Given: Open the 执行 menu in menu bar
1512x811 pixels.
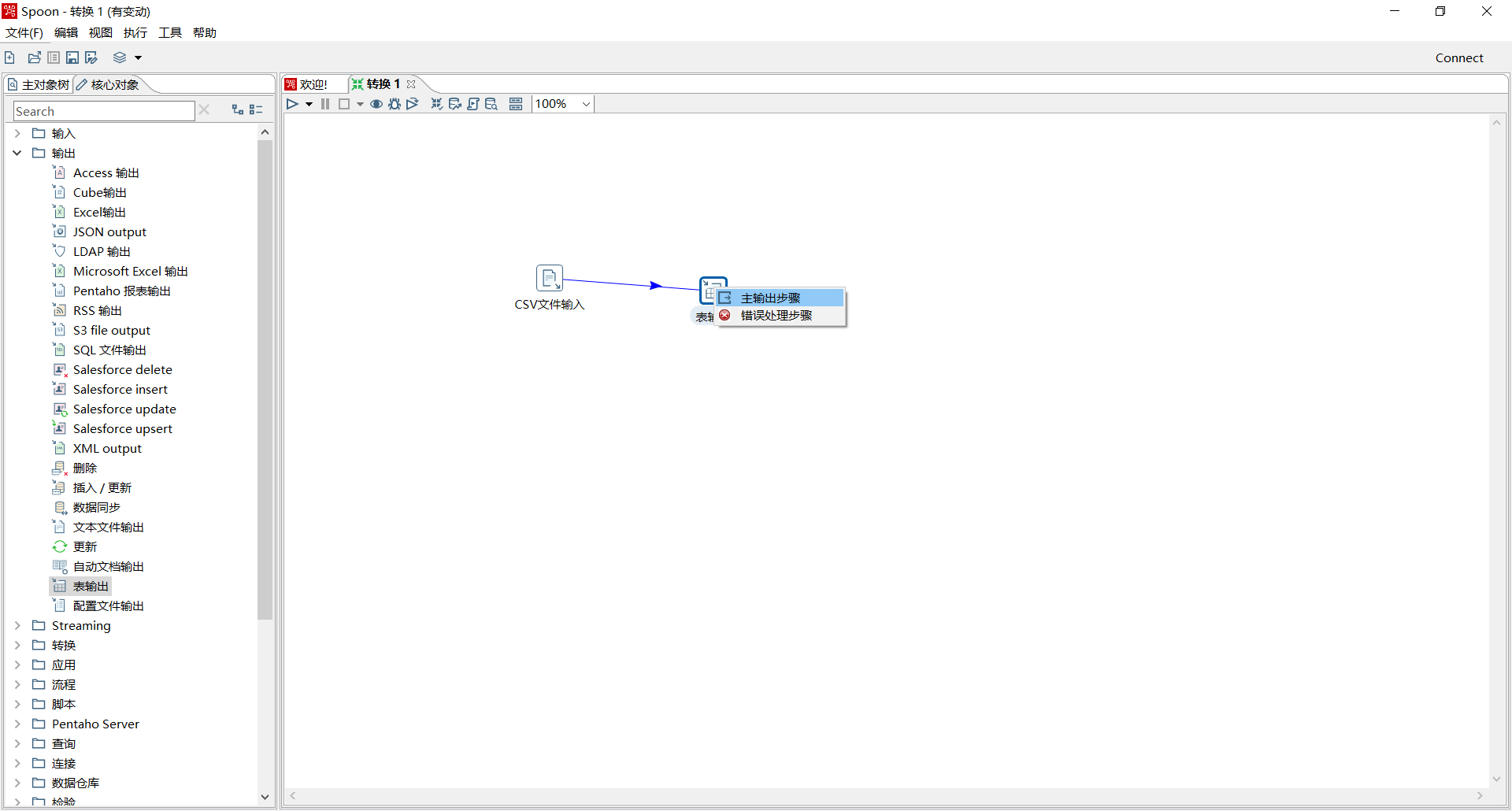Looking at the screenshot, I should (135, 32).
